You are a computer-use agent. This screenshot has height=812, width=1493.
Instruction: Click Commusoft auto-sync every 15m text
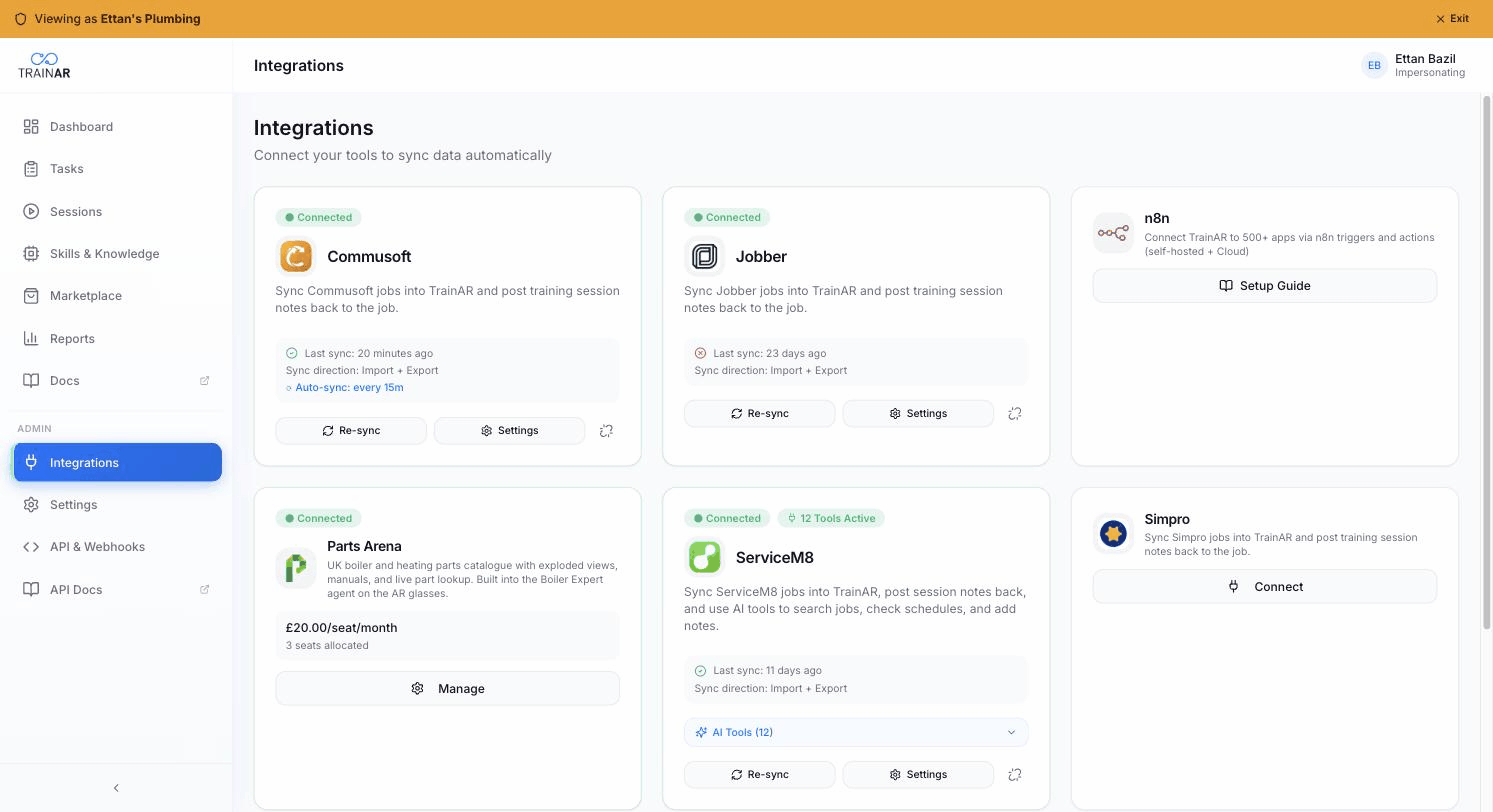click(x=349, y=387)
